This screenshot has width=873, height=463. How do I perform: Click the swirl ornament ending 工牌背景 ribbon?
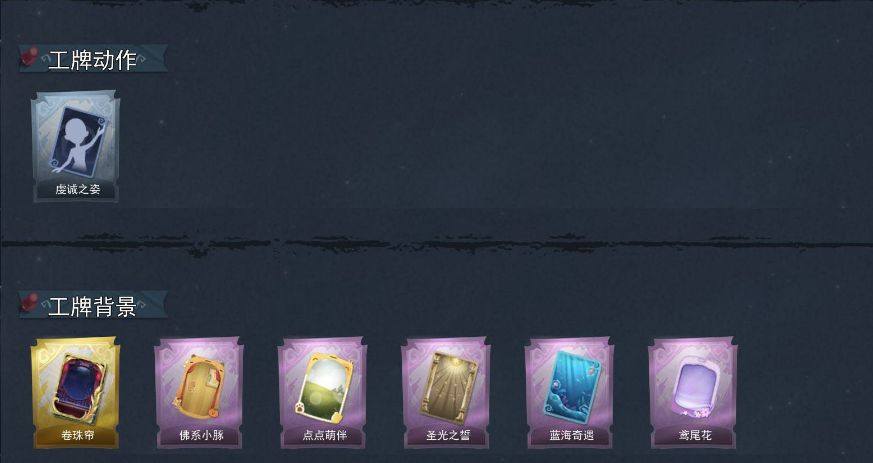142,304
